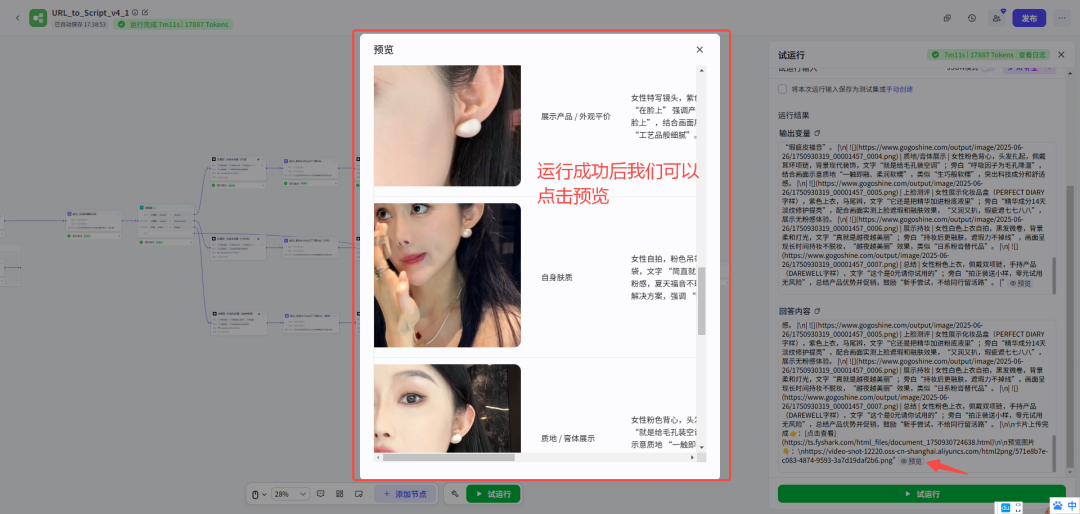Click the 添加节点 add node button
This screenshot has width=1080, height=514.
coord(405,494)
